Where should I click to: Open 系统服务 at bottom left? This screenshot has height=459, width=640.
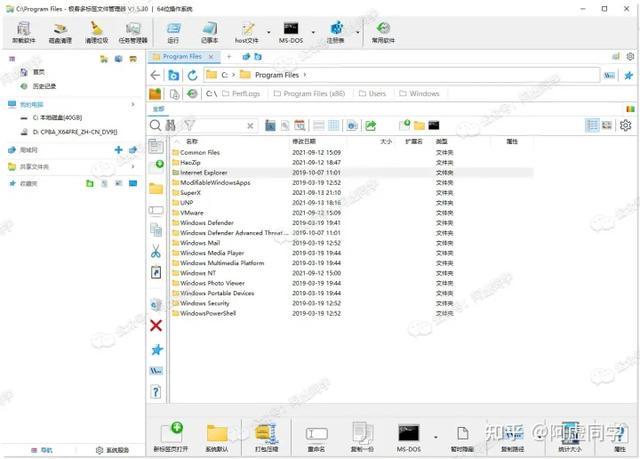click(113, 450)
